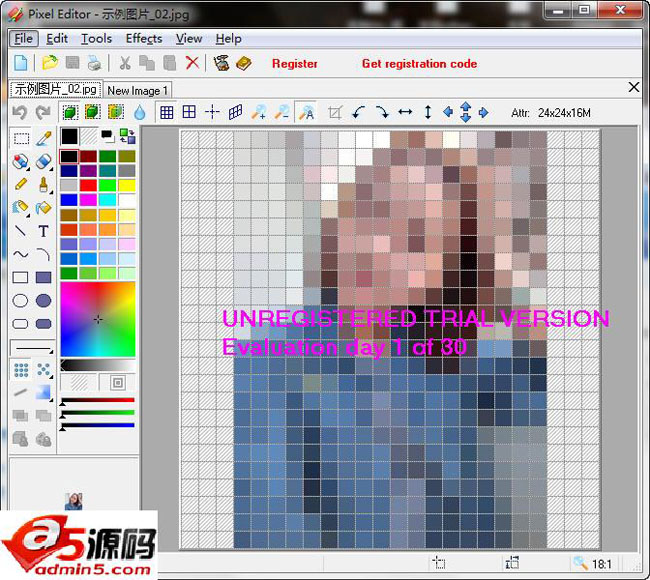Select the straight line tool
This screenshot has width=650, height=580.
[20, 231]
